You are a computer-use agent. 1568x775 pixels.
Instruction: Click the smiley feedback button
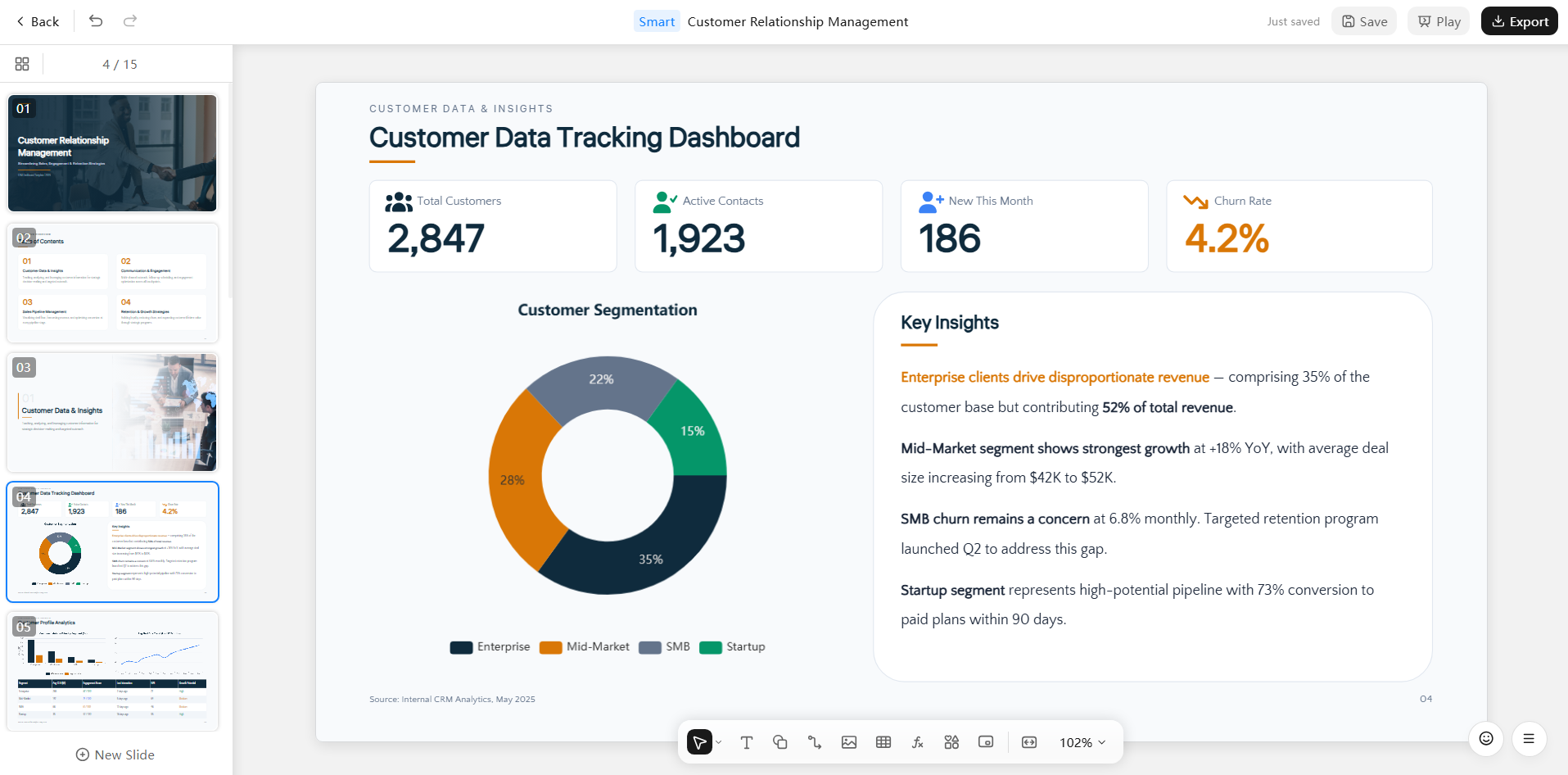(1486, 739)
